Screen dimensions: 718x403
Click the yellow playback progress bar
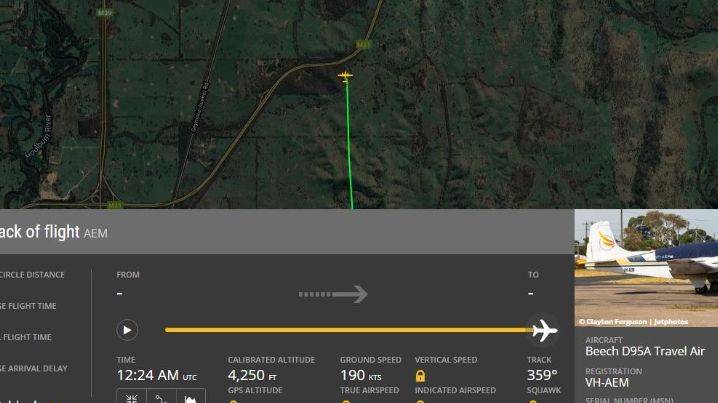tap(348, 330)
